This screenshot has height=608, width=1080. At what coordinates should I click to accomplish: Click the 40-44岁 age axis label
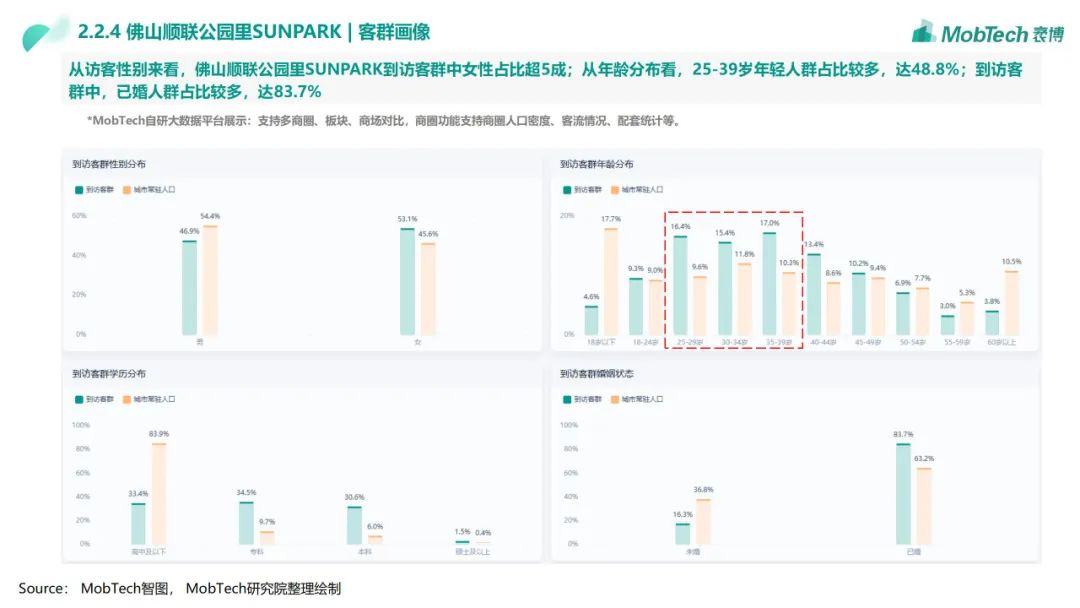[x=824, y=342]
